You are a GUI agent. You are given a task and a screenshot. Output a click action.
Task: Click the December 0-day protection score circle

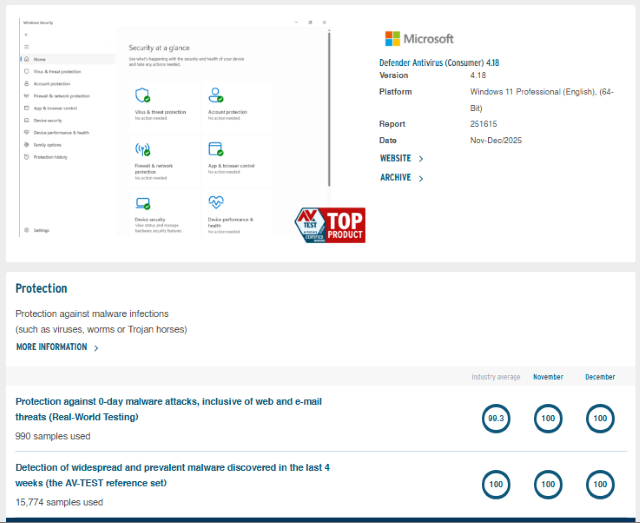click(600, 419)
